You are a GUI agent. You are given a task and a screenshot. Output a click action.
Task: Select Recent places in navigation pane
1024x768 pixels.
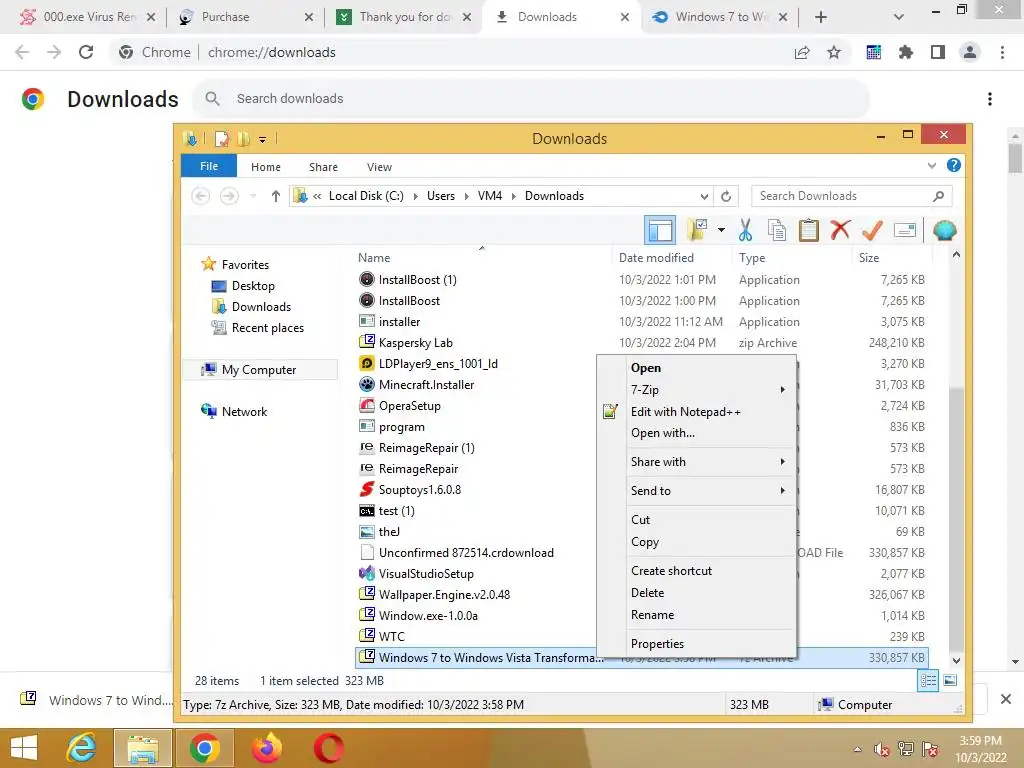click(257, 328)
